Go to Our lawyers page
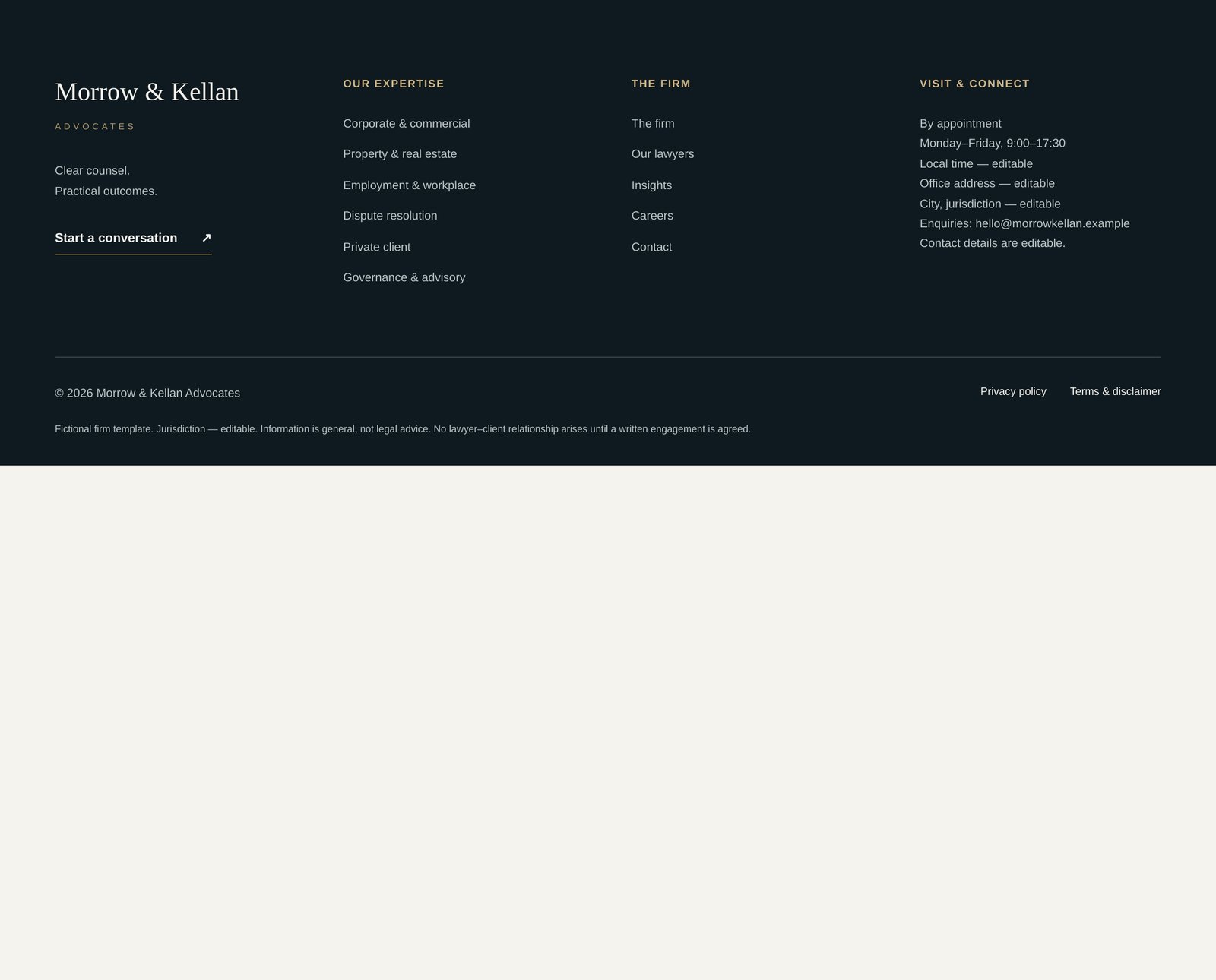1216x980 pixels. pos(663,154)
